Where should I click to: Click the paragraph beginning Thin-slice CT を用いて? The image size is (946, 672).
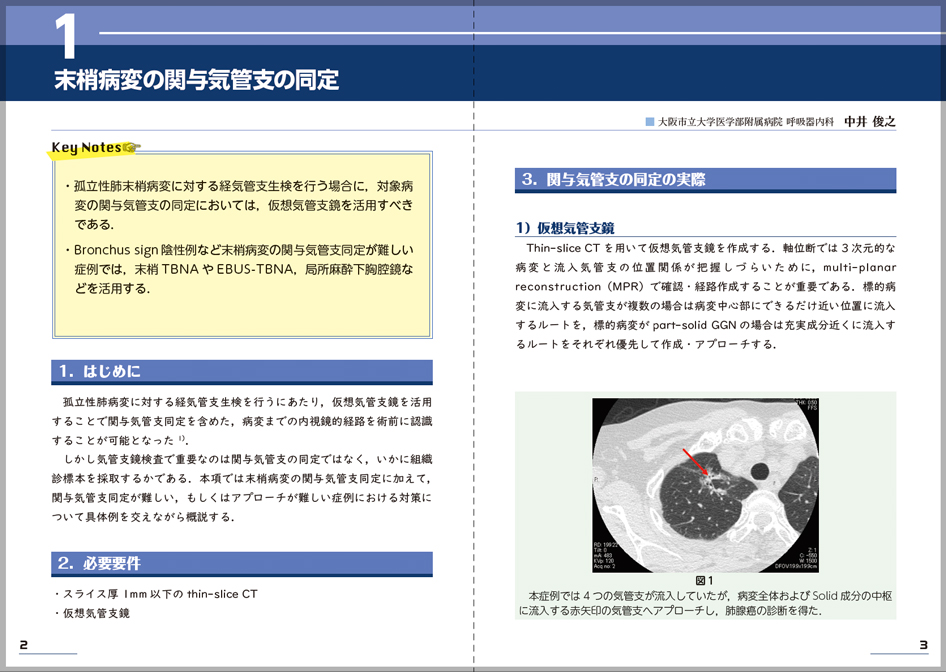tap(705, 296)
